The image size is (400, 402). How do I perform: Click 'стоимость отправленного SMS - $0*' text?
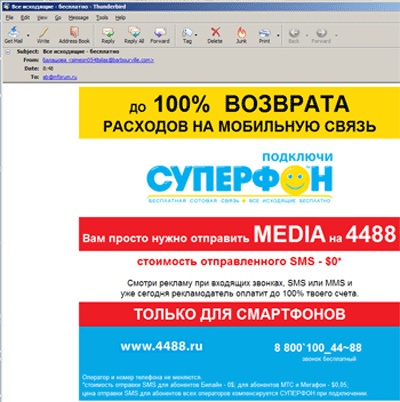239,262
